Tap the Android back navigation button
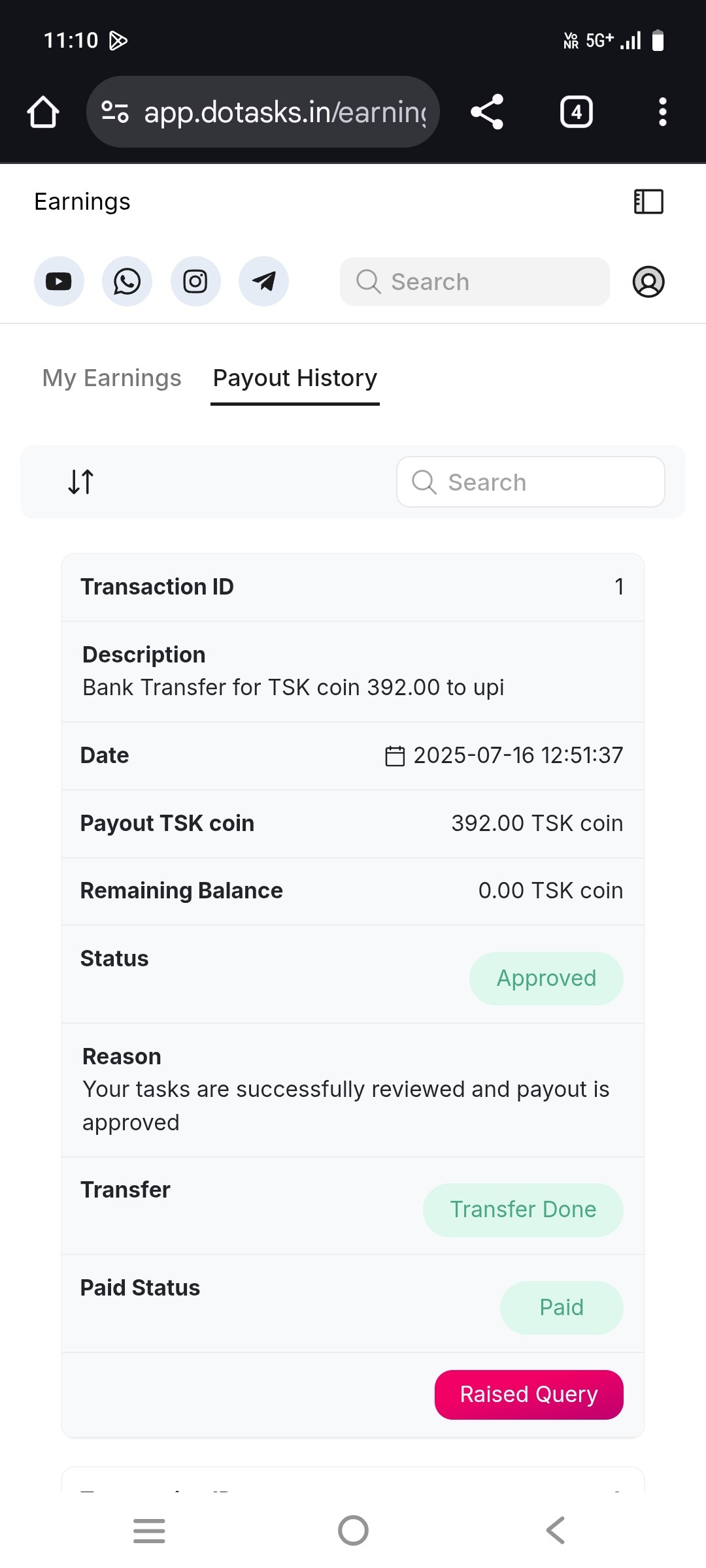The width and height of the screenshot is (706, 1568). pos(555,1530)
